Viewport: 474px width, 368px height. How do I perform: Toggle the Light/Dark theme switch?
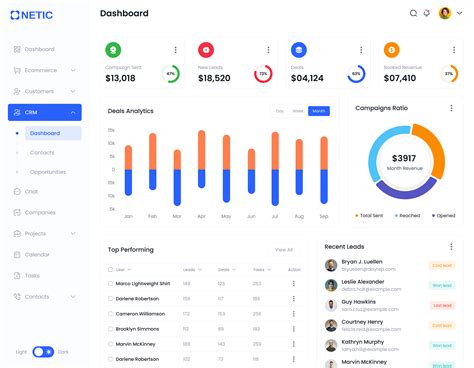click(x=43, y=352)
